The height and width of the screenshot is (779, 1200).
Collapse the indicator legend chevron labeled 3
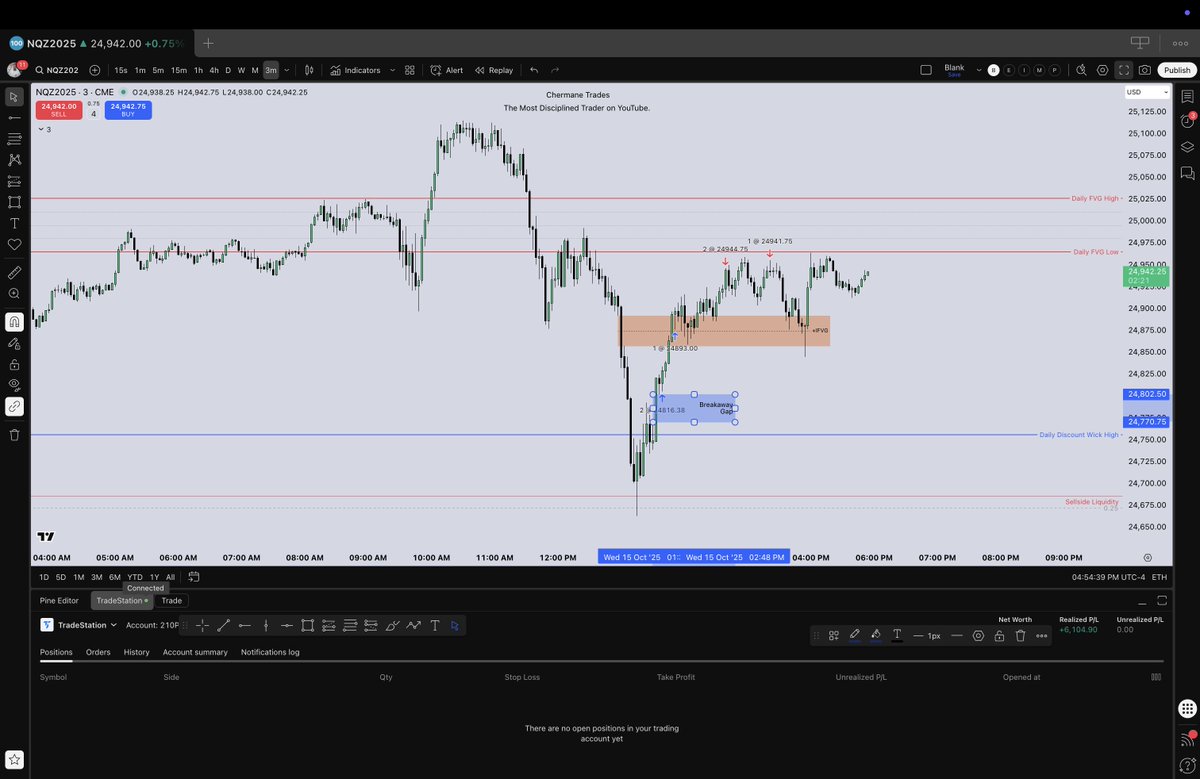click(x=44, y=129)
